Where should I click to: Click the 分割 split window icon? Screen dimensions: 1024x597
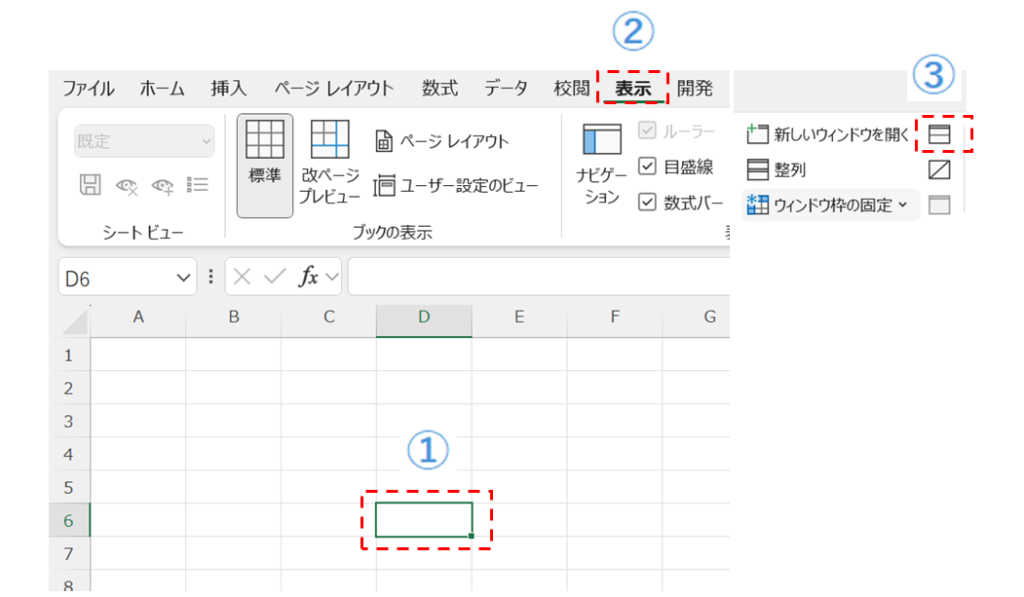[939, 134]
